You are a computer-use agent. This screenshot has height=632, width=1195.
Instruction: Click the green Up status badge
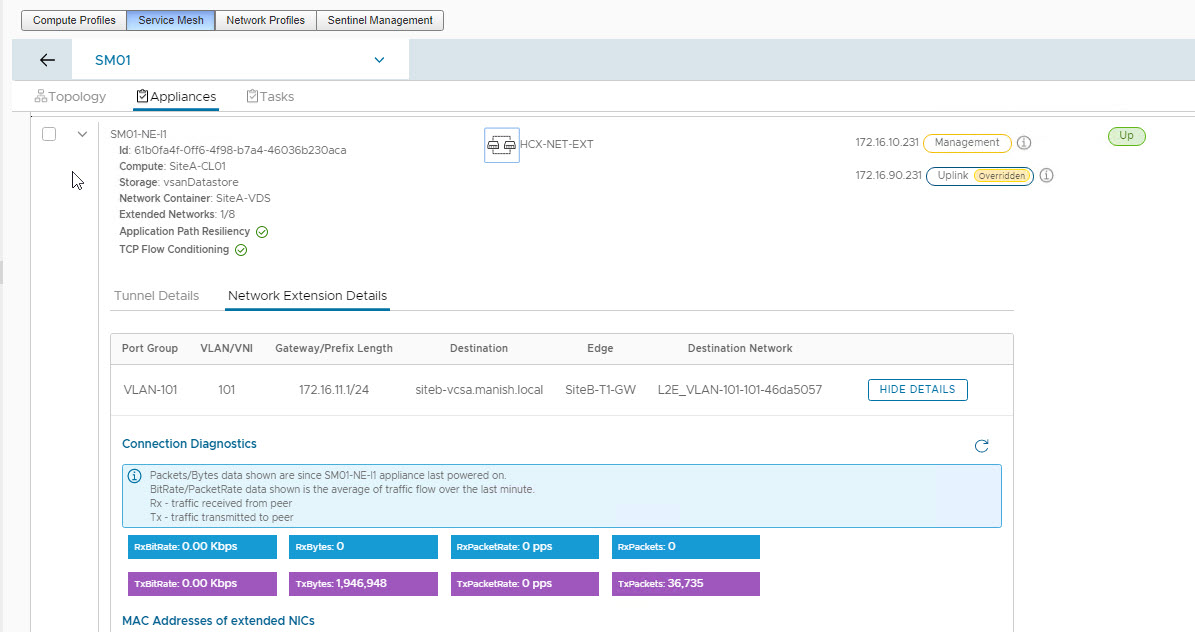coord(1126,136)
